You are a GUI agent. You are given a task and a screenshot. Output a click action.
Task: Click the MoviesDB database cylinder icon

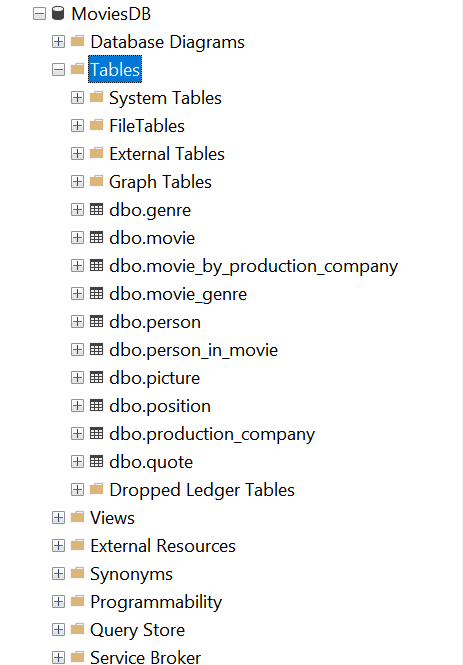point(58,13)
